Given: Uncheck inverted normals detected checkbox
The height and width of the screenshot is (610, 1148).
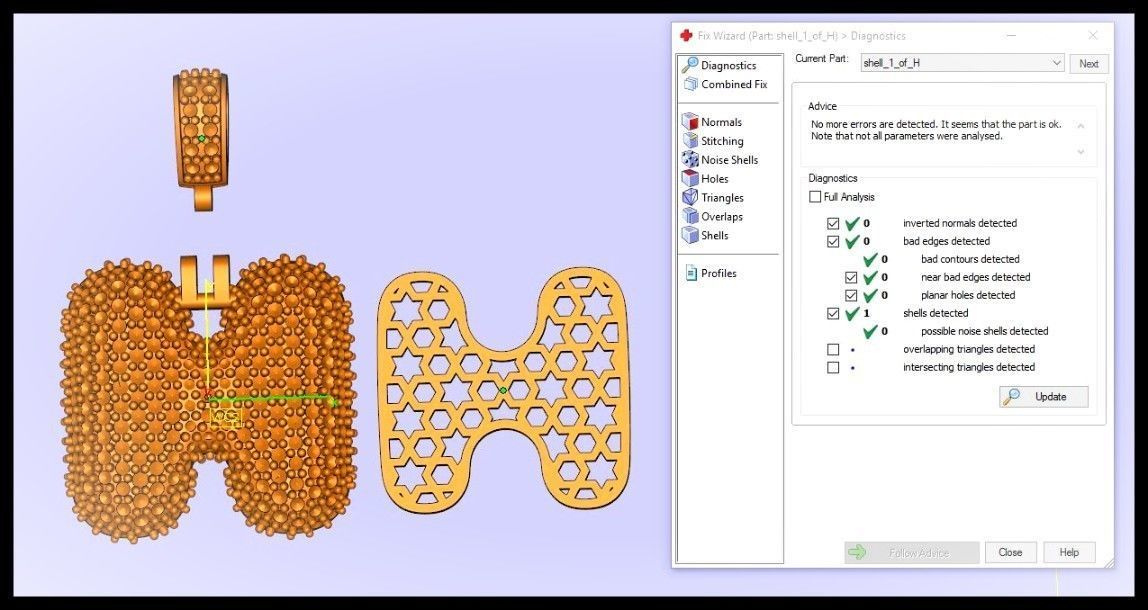Looking at the screenshot, I should (x=832, y=223).
